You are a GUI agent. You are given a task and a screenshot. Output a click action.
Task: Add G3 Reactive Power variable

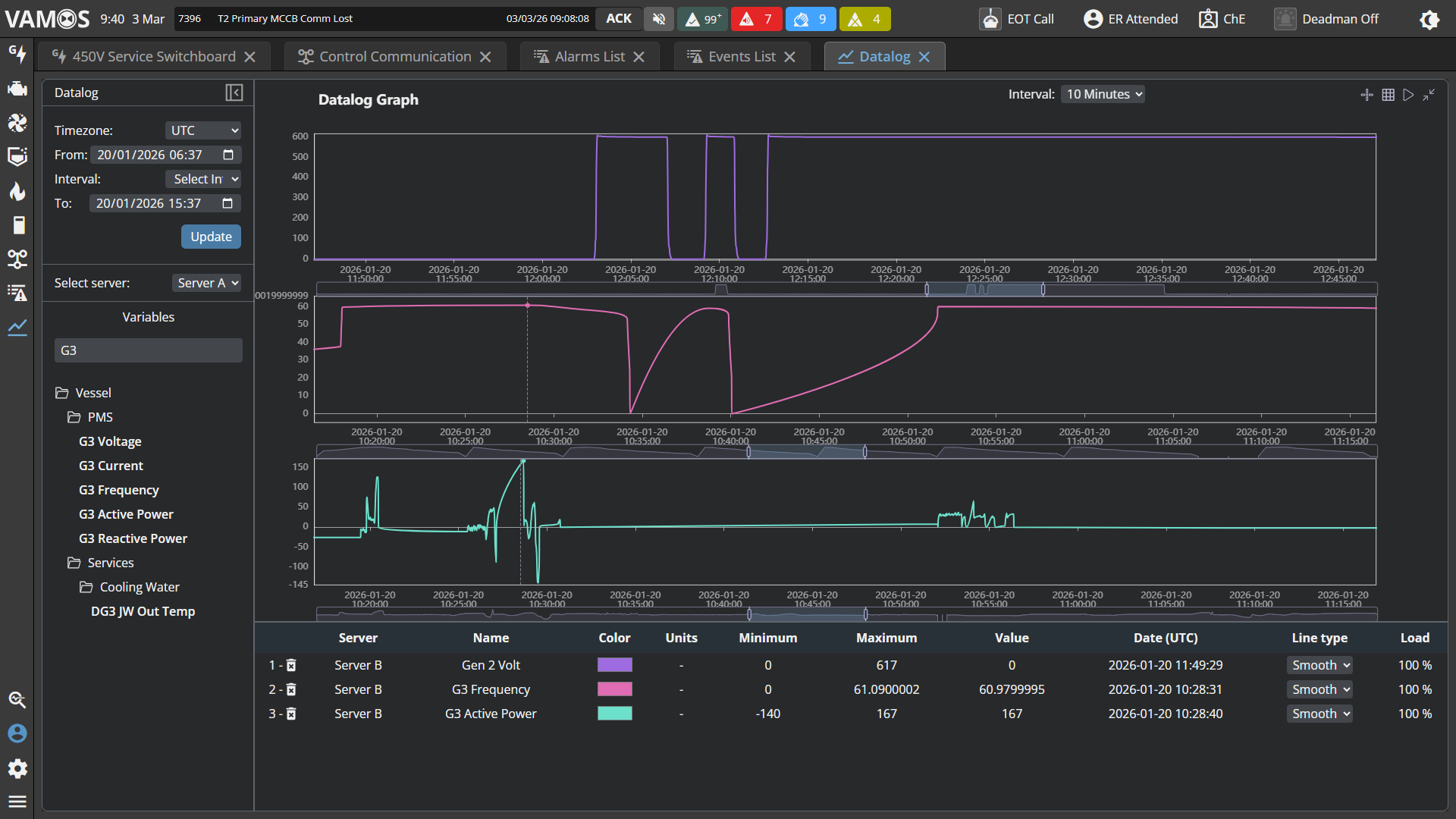tap(133, 538)
